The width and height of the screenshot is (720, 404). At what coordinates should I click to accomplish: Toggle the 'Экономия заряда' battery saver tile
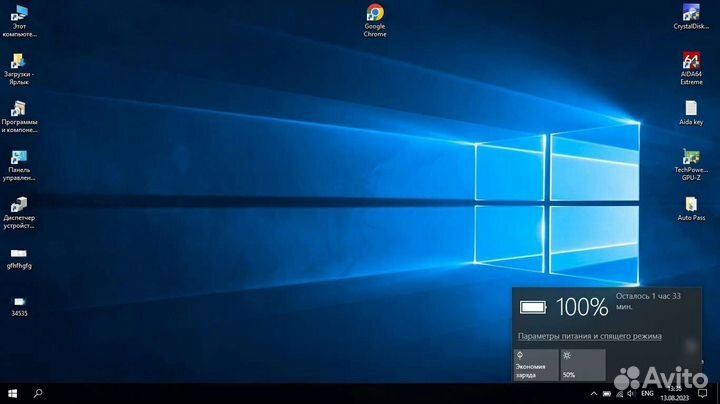click(x=535, y=365)
